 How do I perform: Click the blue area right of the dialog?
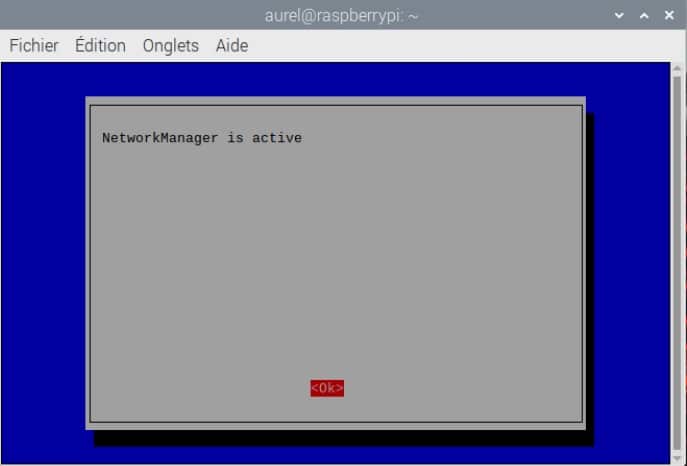(630, 260)
